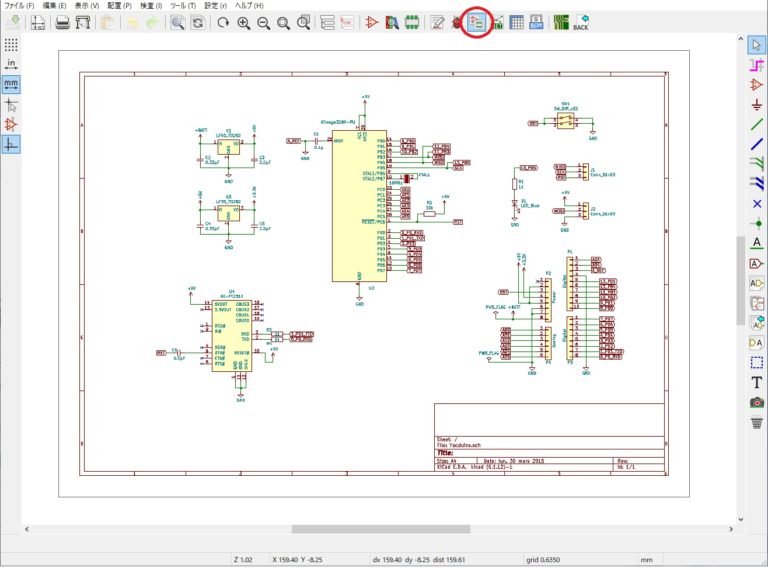Select the Place power port tool
Screen dimensions: 768x568
(757, 105)
